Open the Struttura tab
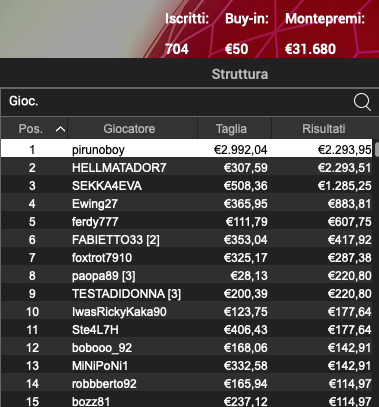The height and width of the screenshot is (407, 379). click(x=240, y=74)
